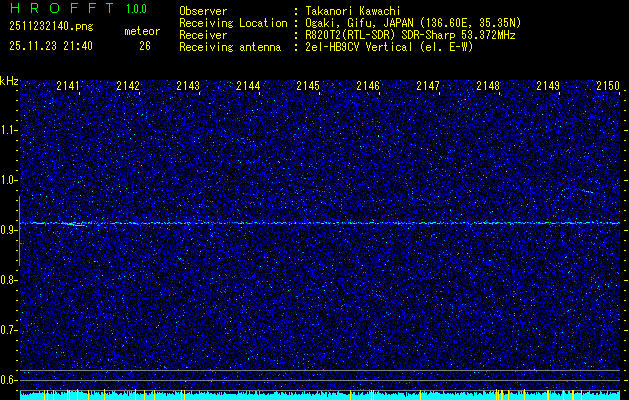The height and width of the screenshot is (400, 629).
Task: Click the meteor count value 26
Action: coord(145,46)
